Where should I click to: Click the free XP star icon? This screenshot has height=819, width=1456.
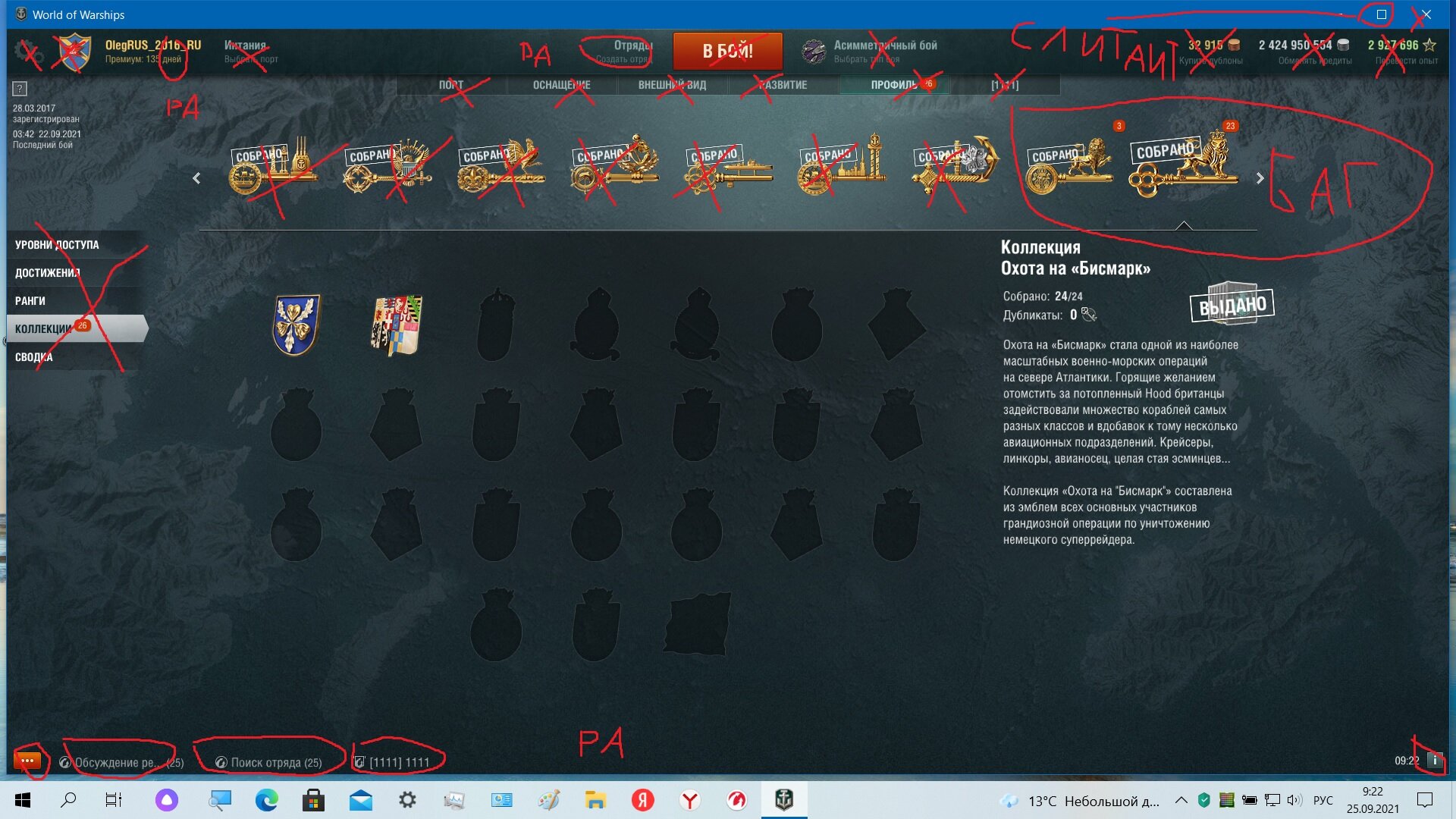click(x=1429, y=45)
